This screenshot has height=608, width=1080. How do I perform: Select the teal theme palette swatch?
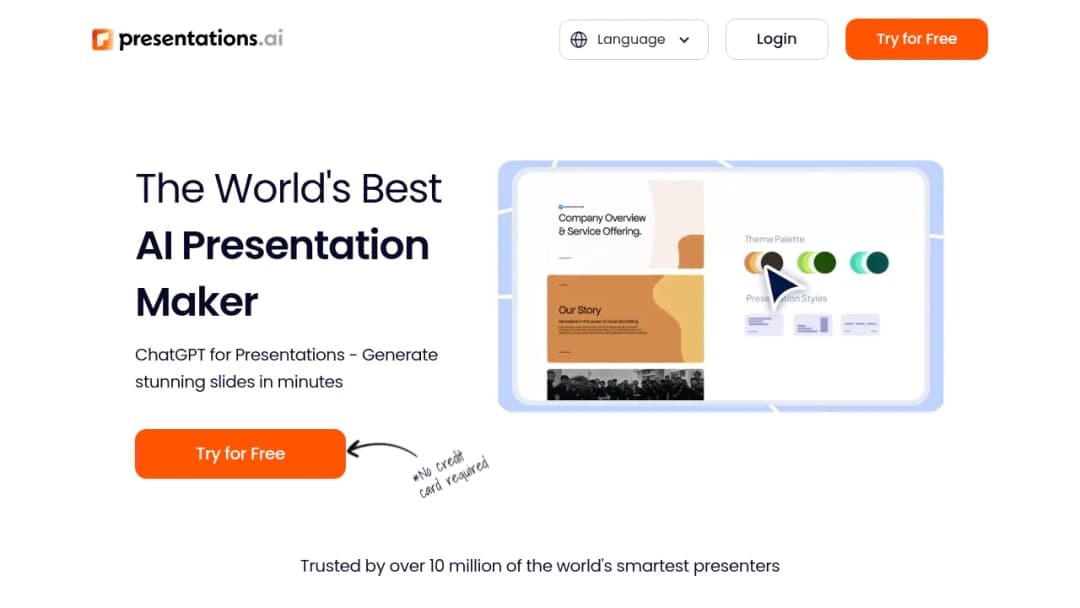869,262
